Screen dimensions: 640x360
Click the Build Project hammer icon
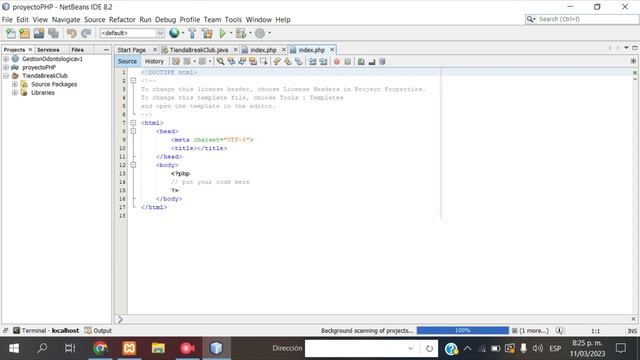(x=192, y=33)
